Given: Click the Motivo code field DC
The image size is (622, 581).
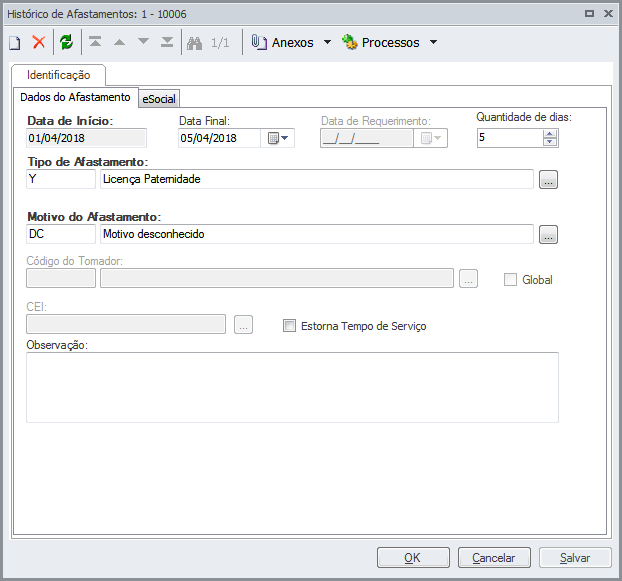Looking at the screenshot, I should point(61,234).
